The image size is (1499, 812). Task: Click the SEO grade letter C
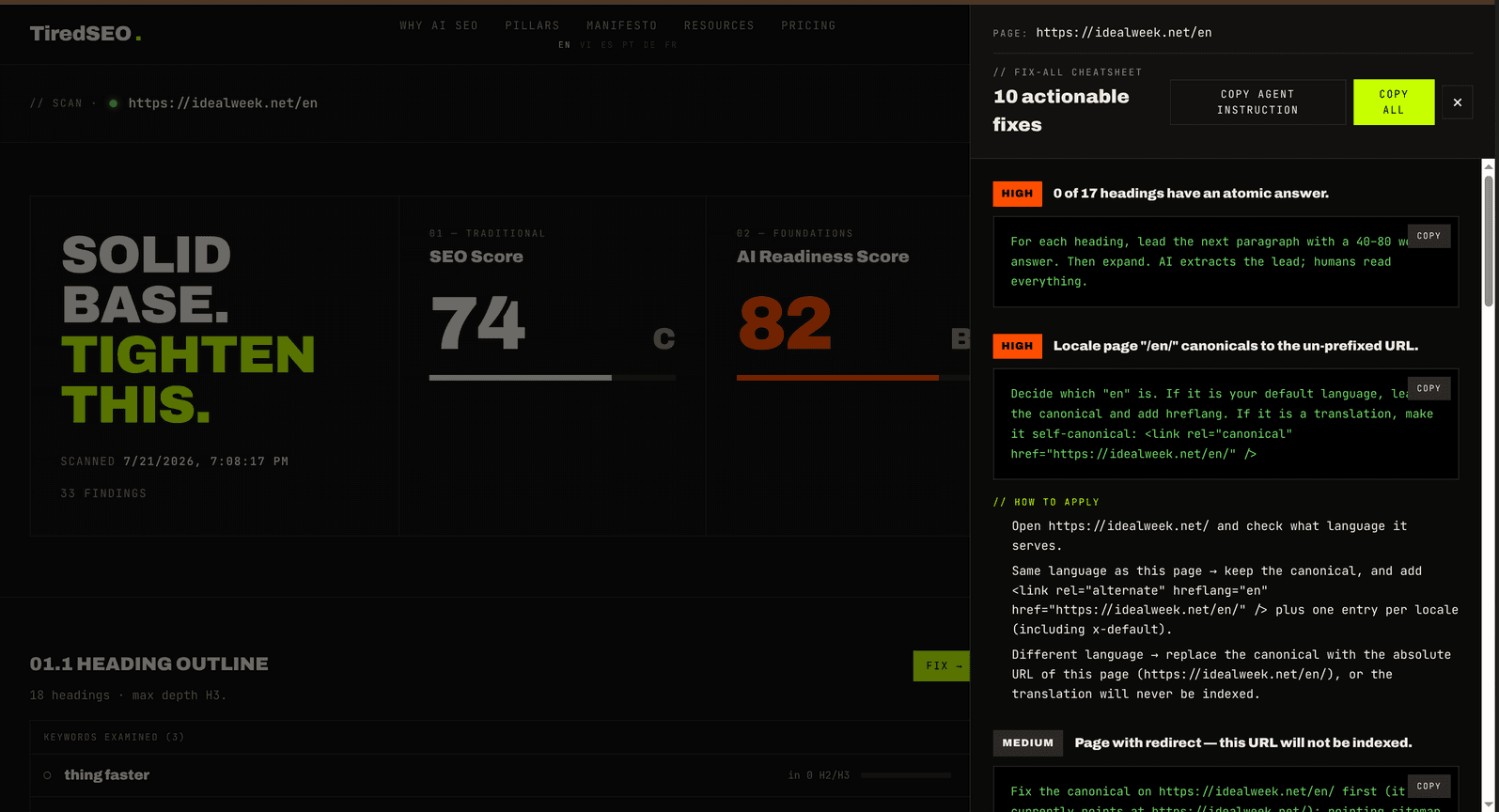pyautogui.click(x=664, y=338)
